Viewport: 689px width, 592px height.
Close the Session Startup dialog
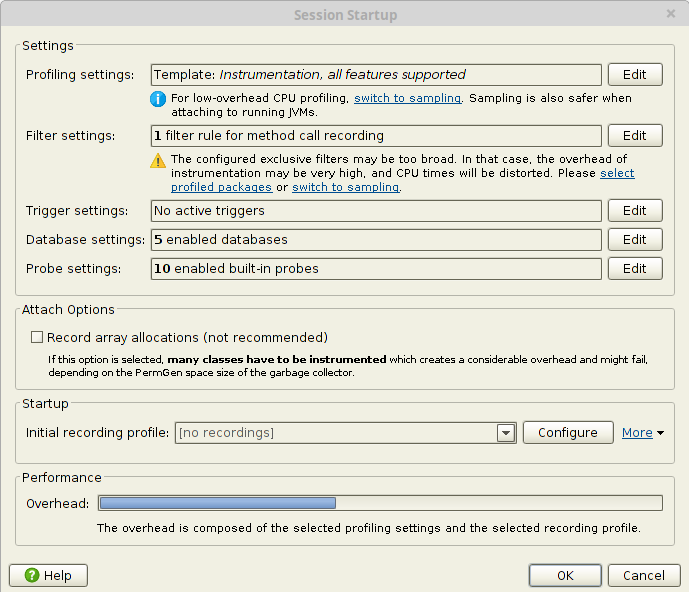pyautogui.click(x=671, y=14)
